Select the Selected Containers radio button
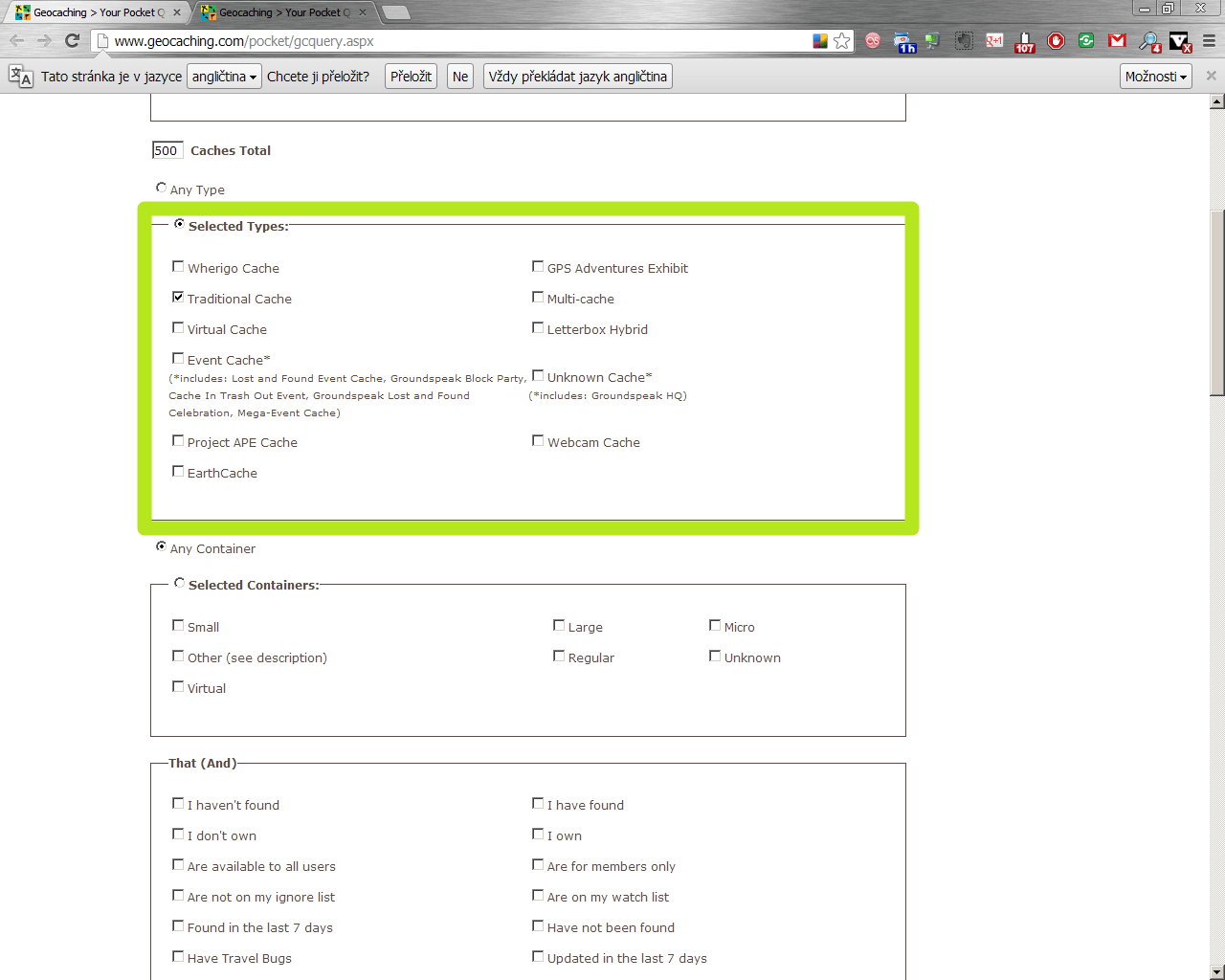 pyautogui.click(x=179, y=583)
